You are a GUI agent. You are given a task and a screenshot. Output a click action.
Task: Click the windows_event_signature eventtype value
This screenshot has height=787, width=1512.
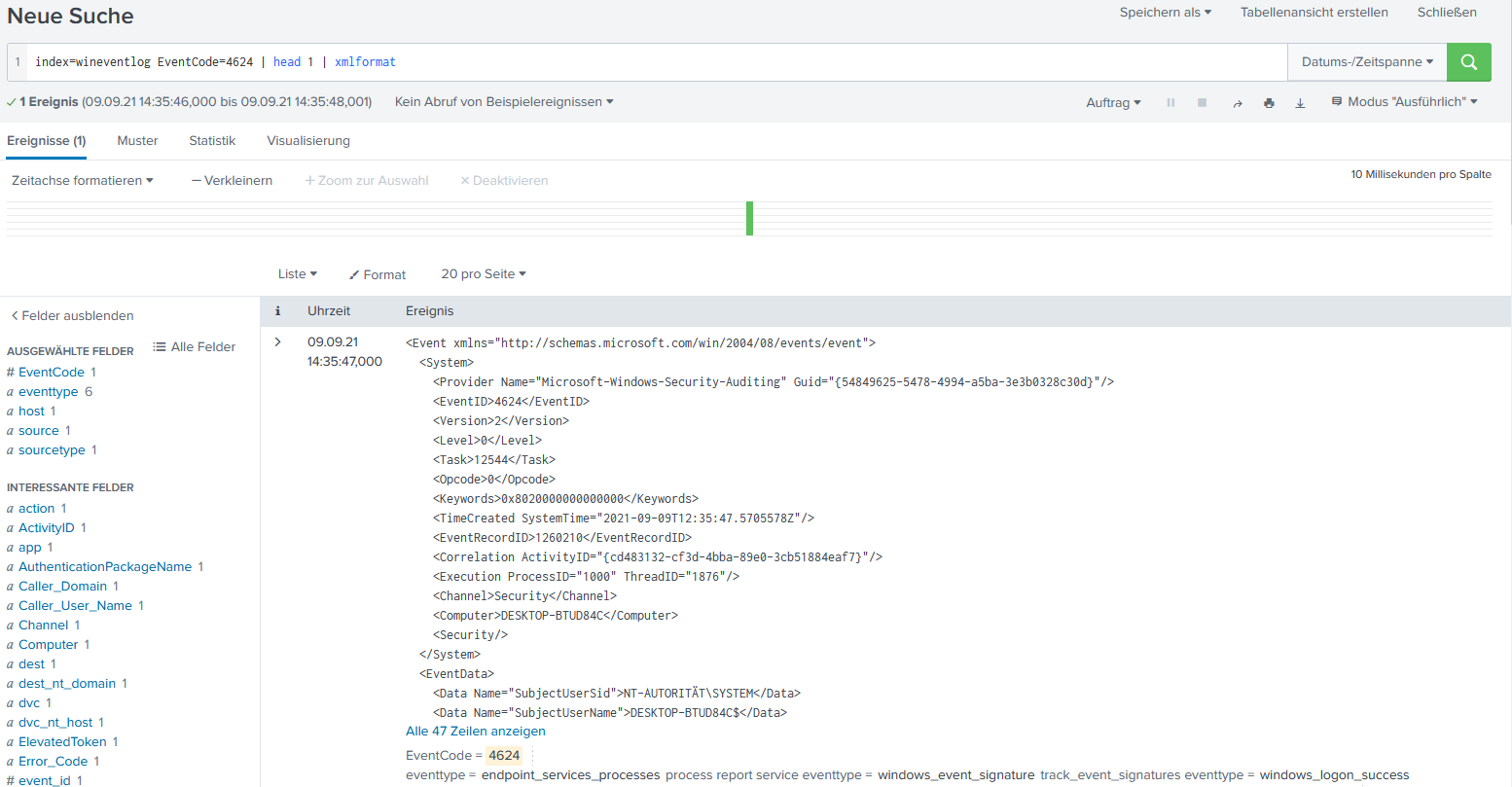pyautogui.click(x=956, y=775)
